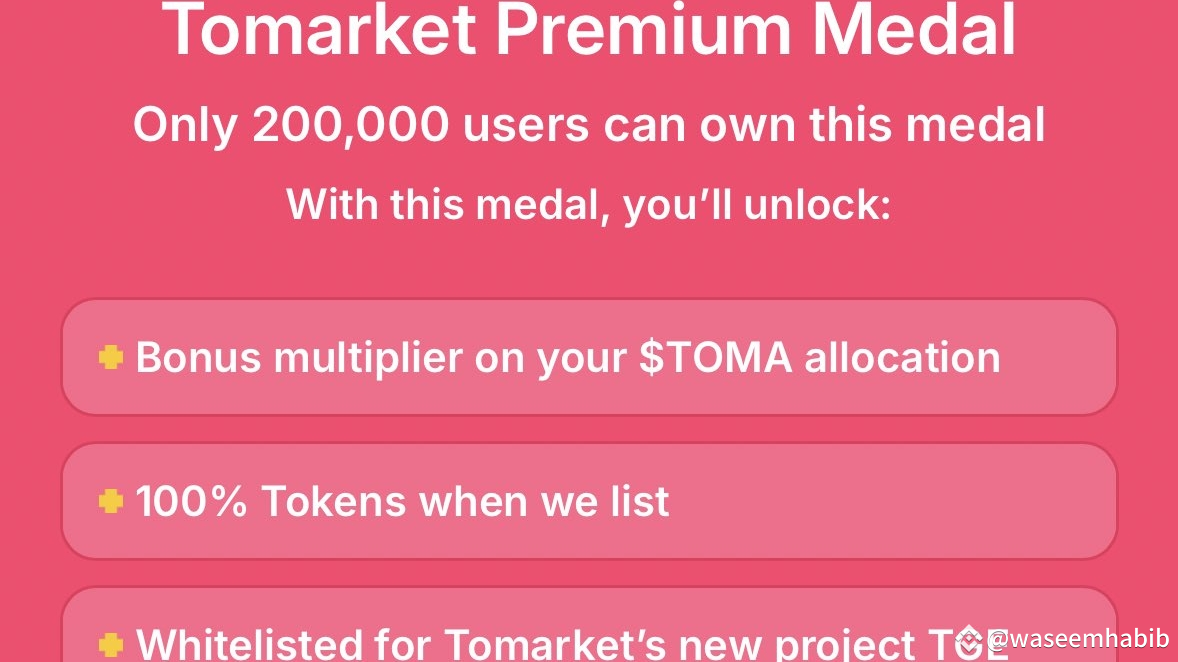Click 'With this medal, you'll unlock:' text
The height and width of the screenshot is (662, 1178).
pos(588,205)
